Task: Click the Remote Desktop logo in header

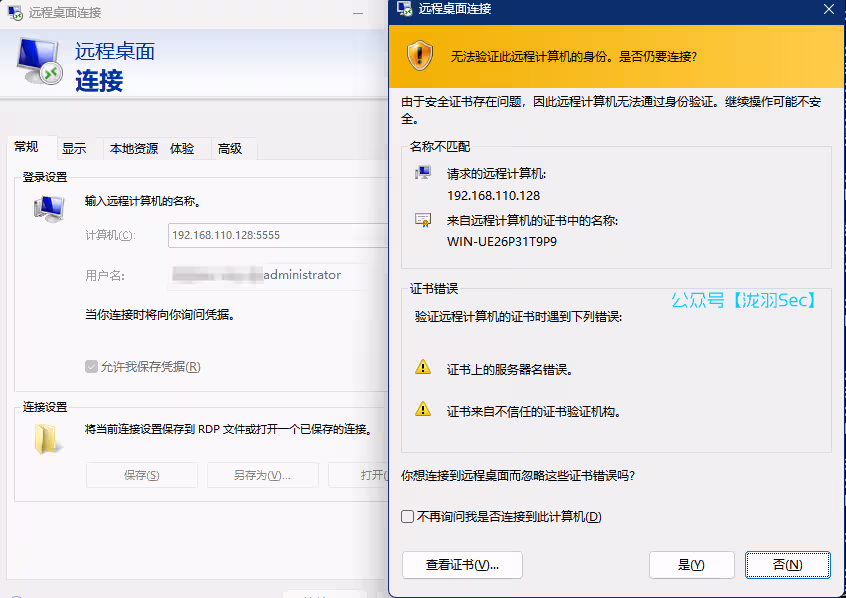Action: [40, 62]
